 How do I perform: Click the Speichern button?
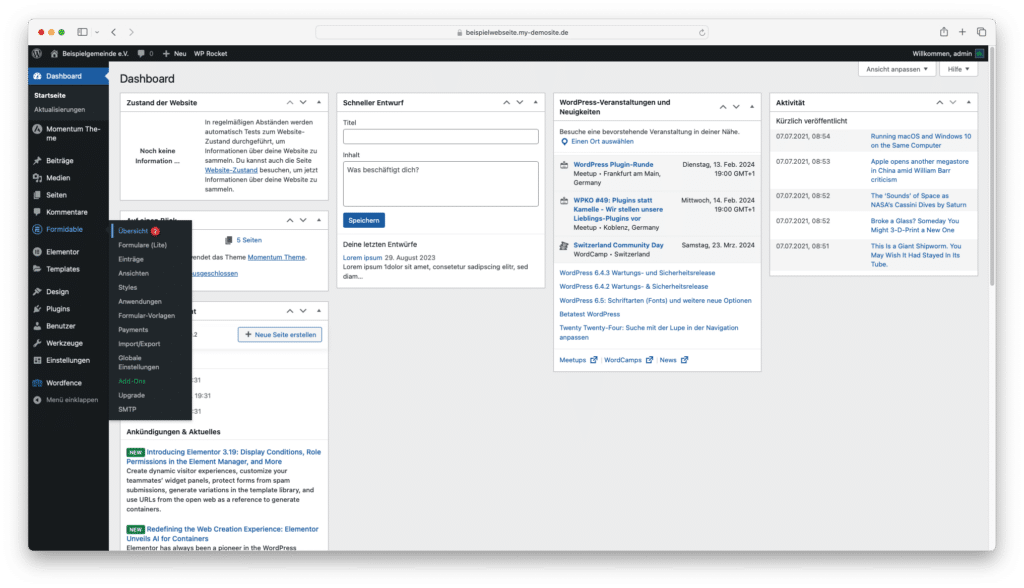click(x=364, y=220)
